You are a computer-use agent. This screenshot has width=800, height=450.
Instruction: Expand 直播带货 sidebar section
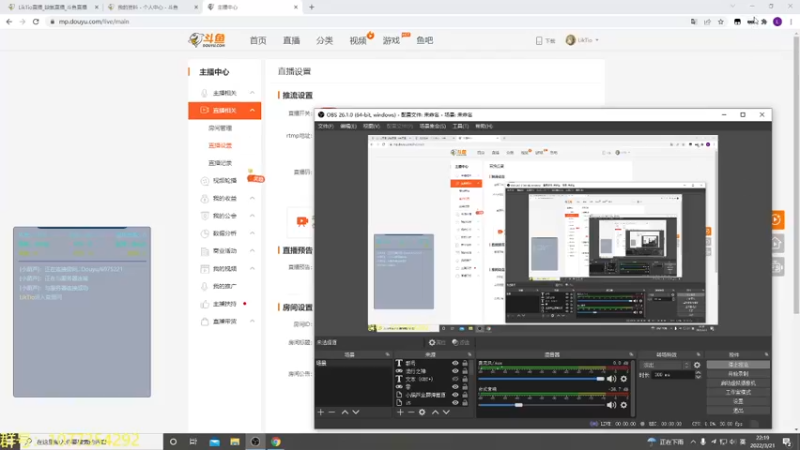pyautogui.click(x=252, y=321)
